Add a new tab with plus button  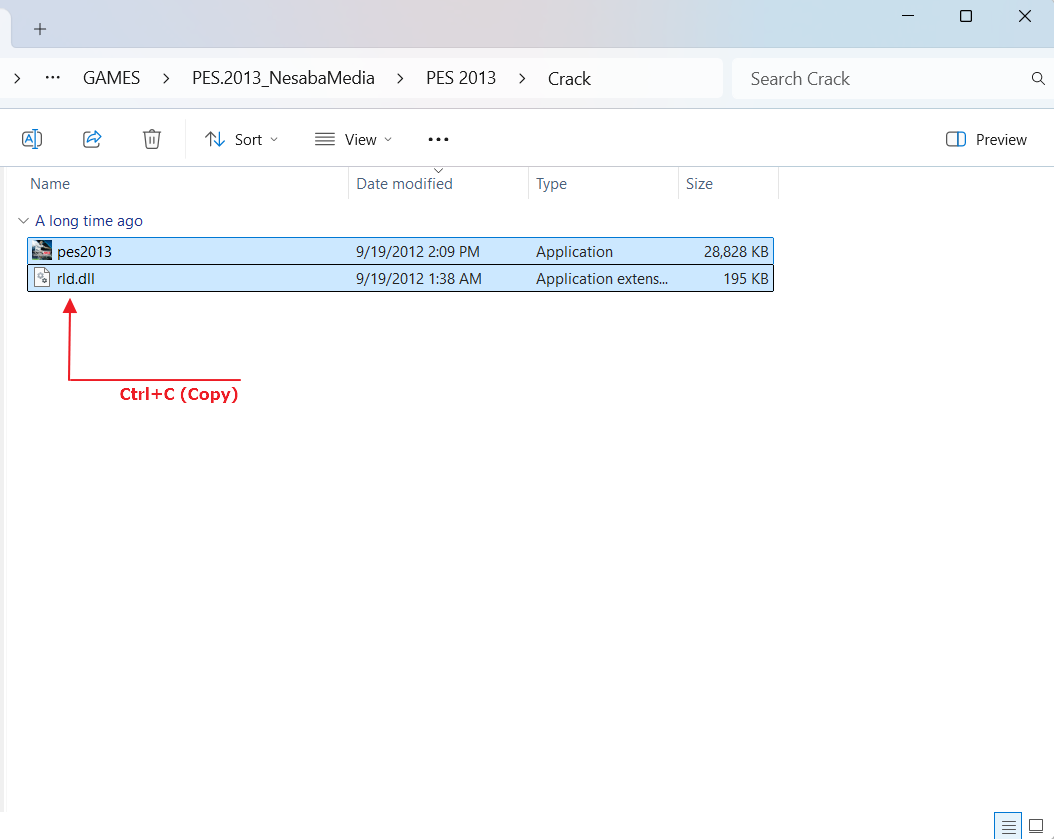tap(40, 29)
